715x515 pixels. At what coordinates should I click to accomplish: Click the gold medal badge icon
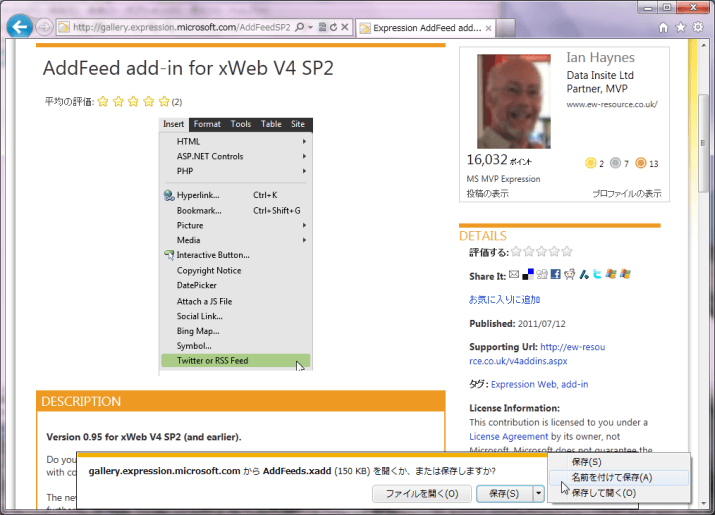591,163
